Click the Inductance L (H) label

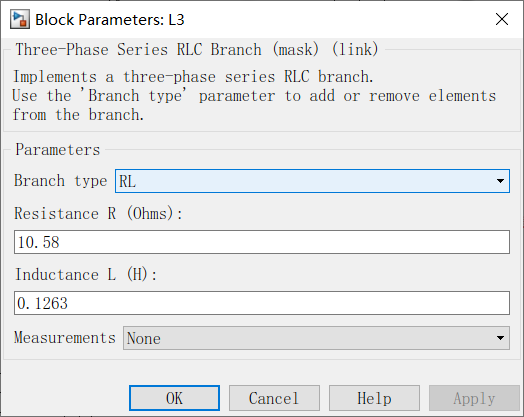(86, 275)
